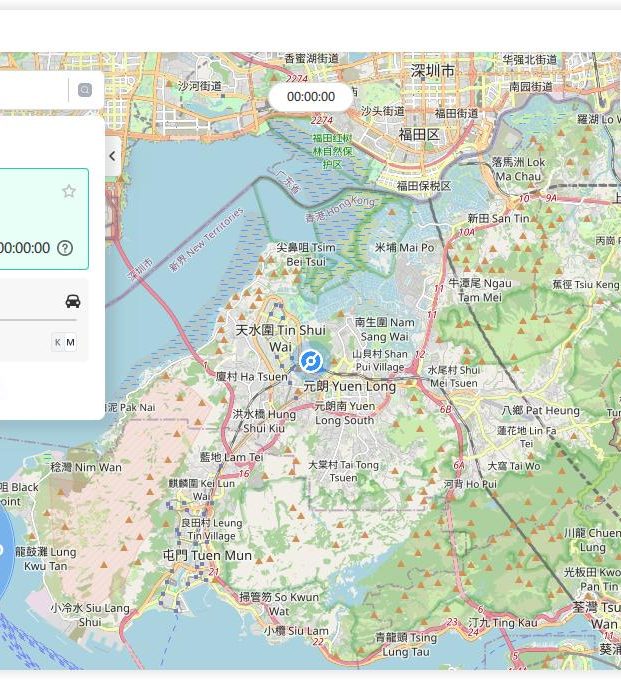Screen dimensions: 621x680
Task: Switch distance units to K
Action: click(x=57, y=343)
